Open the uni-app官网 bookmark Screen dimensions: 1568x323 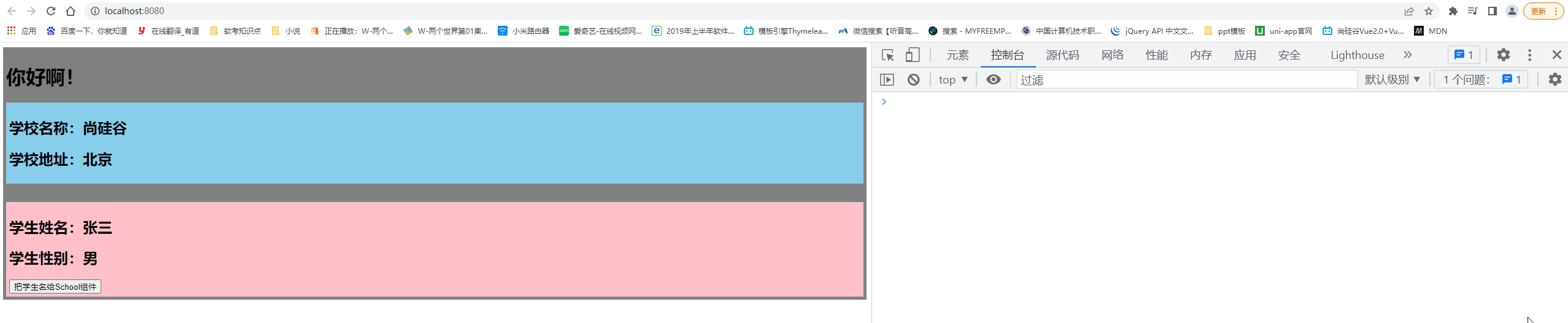pyautogui.click(x=1284, y=31)
